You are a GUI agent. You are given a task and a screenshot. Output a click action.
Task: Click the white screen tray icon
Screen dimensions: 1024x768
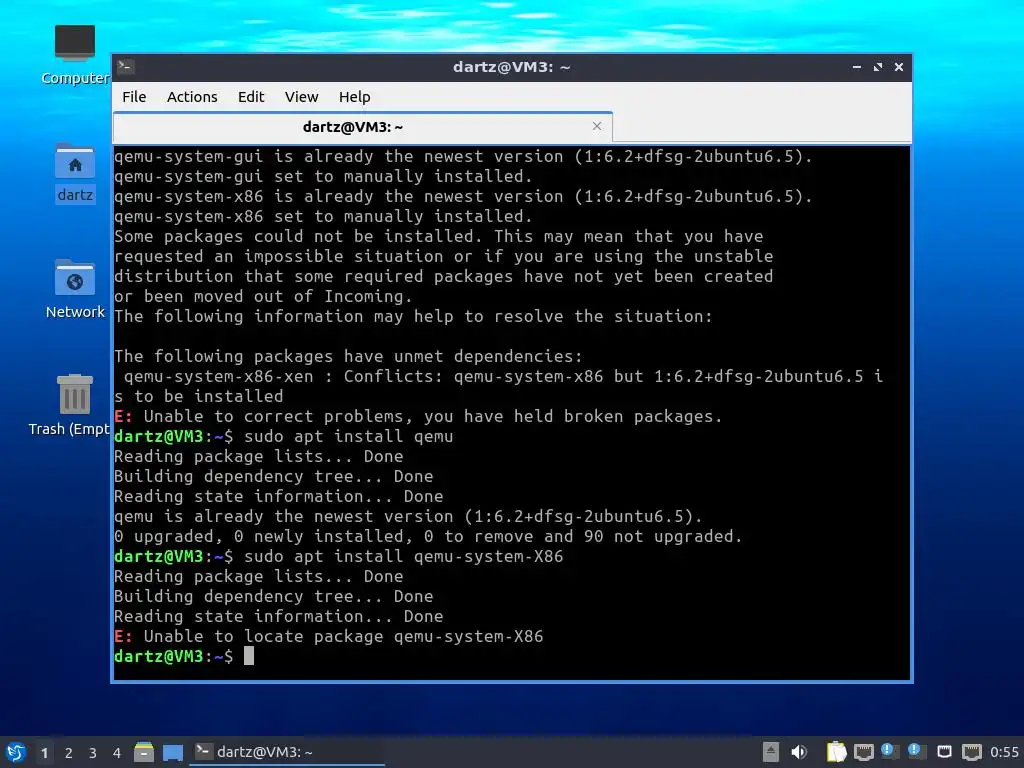click(944, 752)
